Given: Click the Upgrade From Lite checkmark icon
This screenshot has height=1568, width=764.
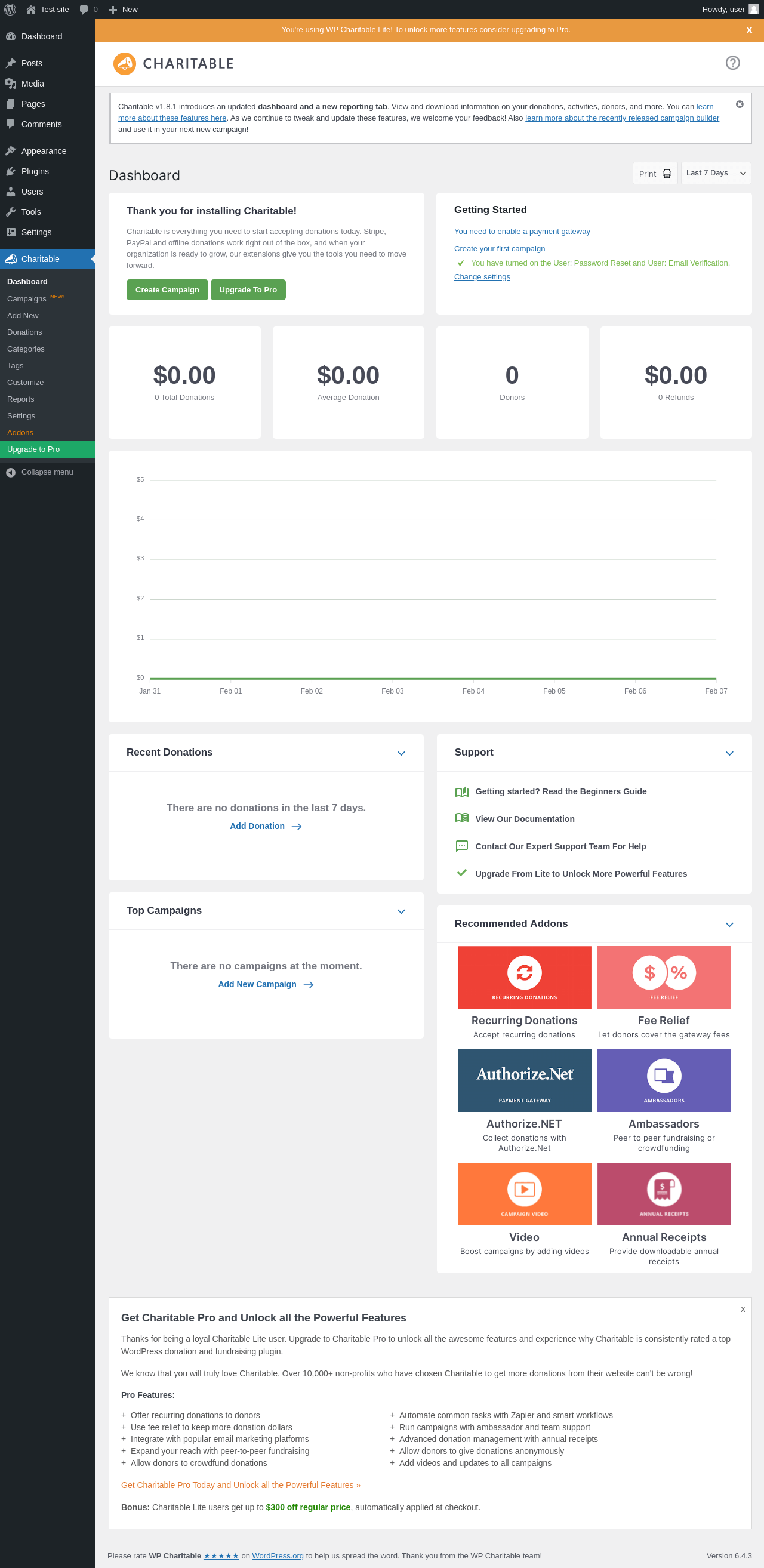Looking at the screenshot, I should pos(462,873).
